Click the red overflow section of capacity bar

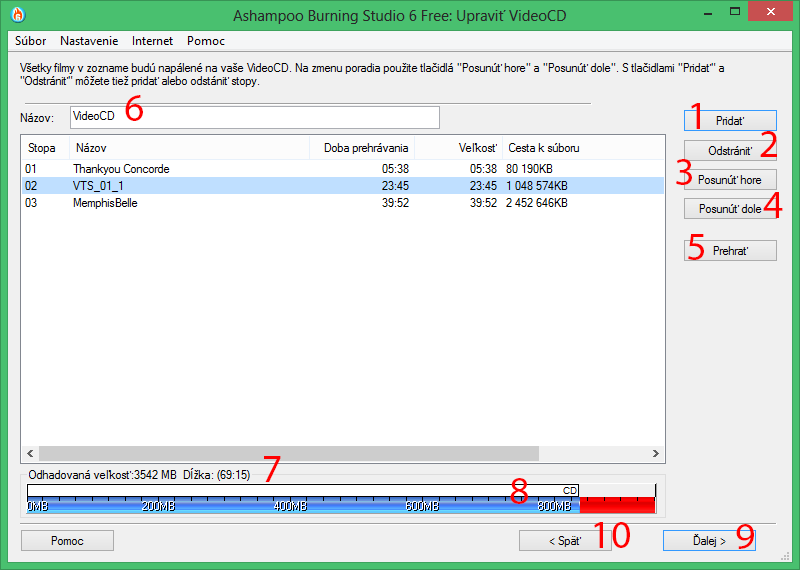pyautogui.click(x=617, y=505)
